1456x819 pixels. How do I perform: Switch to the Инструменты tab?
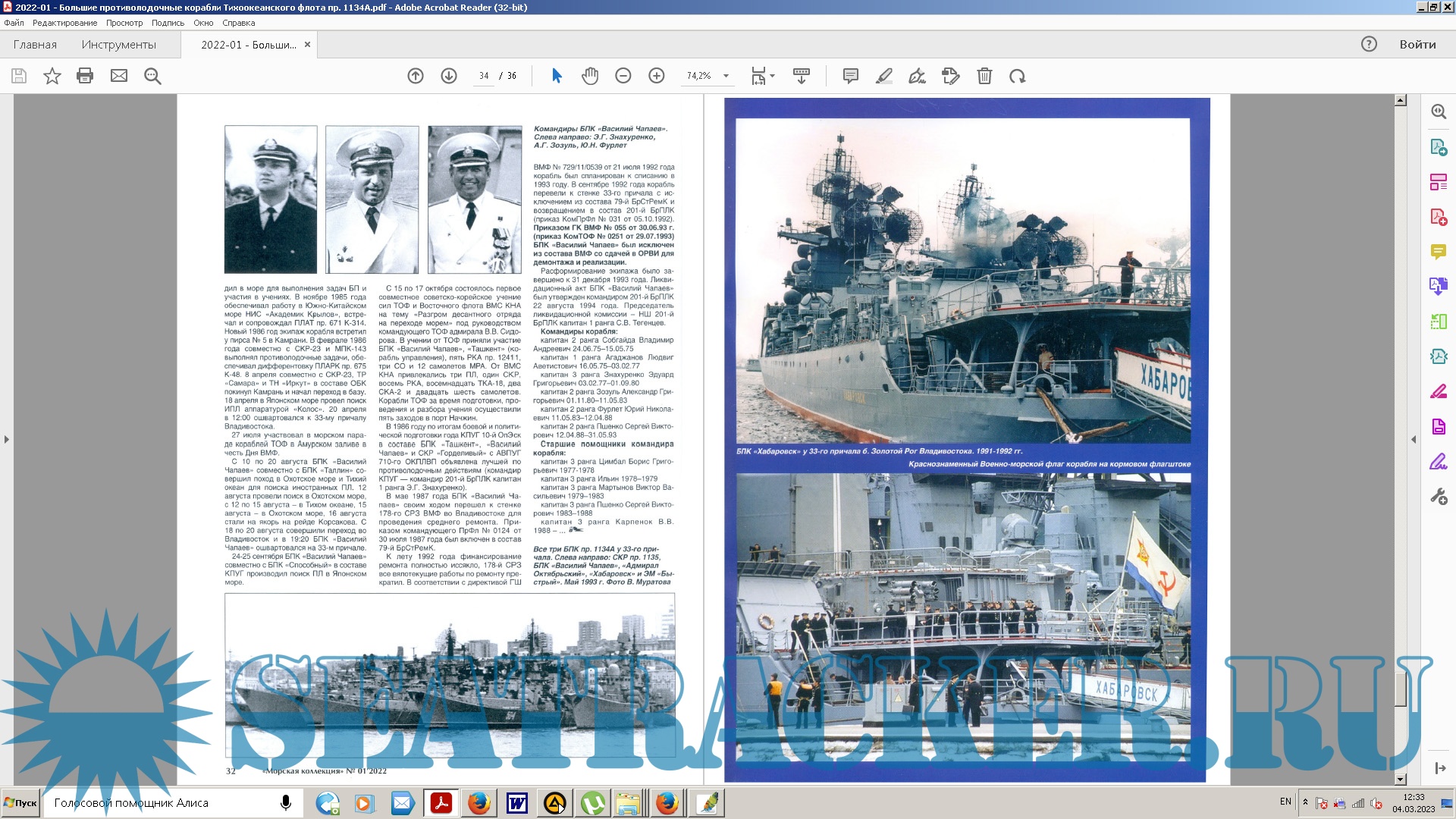pyautogui.click(x=119, y=45)
